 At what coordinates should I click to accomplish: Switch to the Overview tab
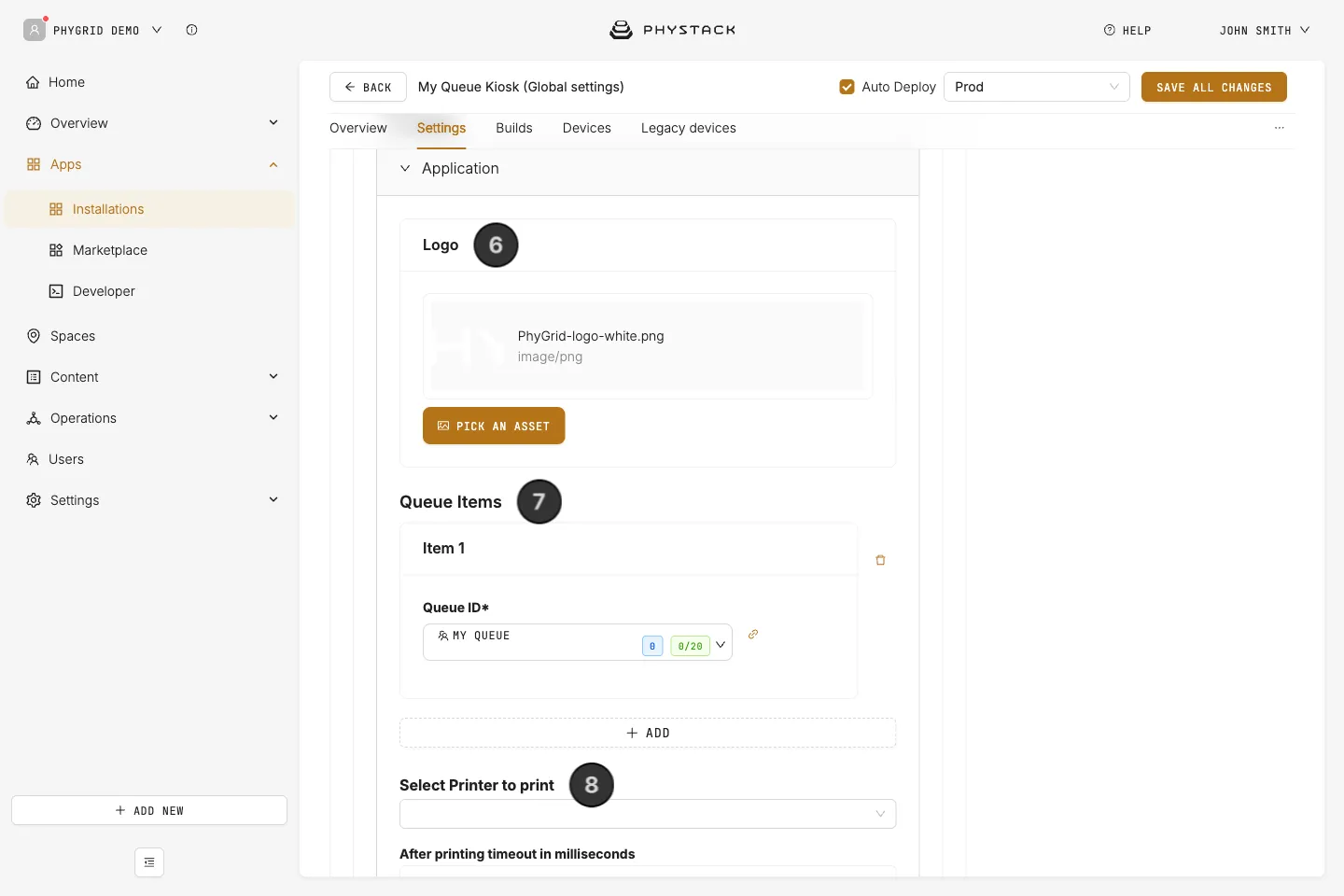pos(358,128)
